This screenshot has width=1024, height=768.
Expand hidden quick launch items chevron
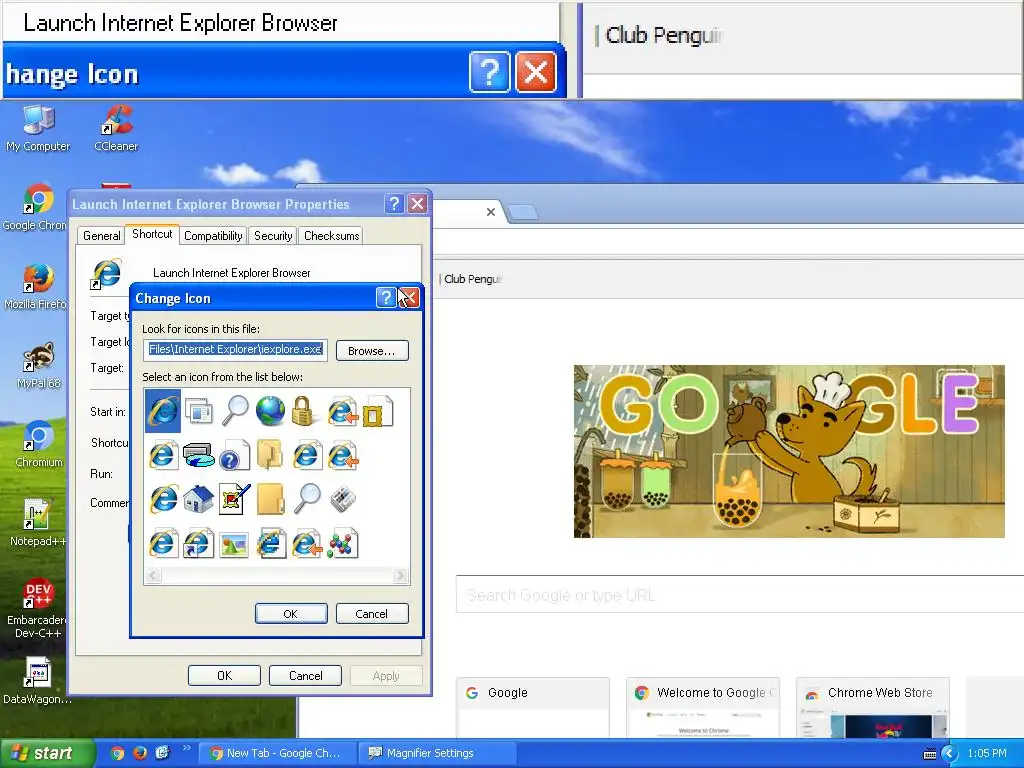point(186,748)
